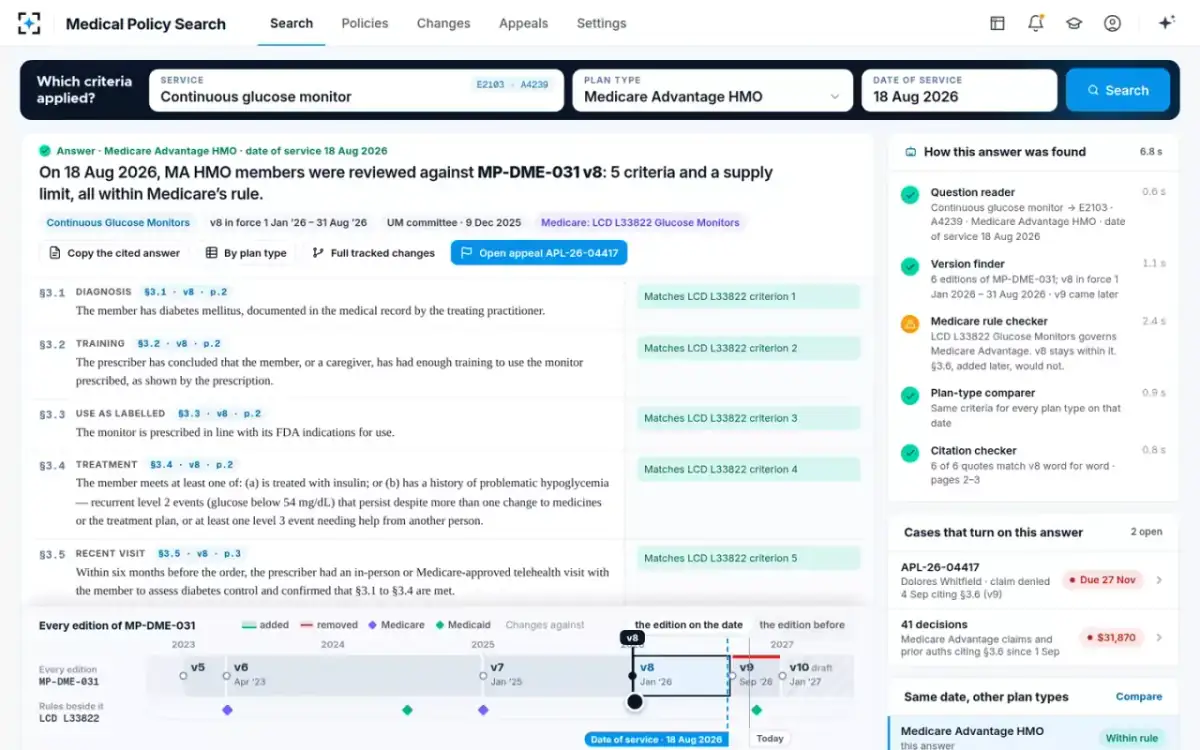The height and width of the screenshot is (750, 1200).
Task: Click the Citation checker green check icon
Action: [x=910, y=453]
